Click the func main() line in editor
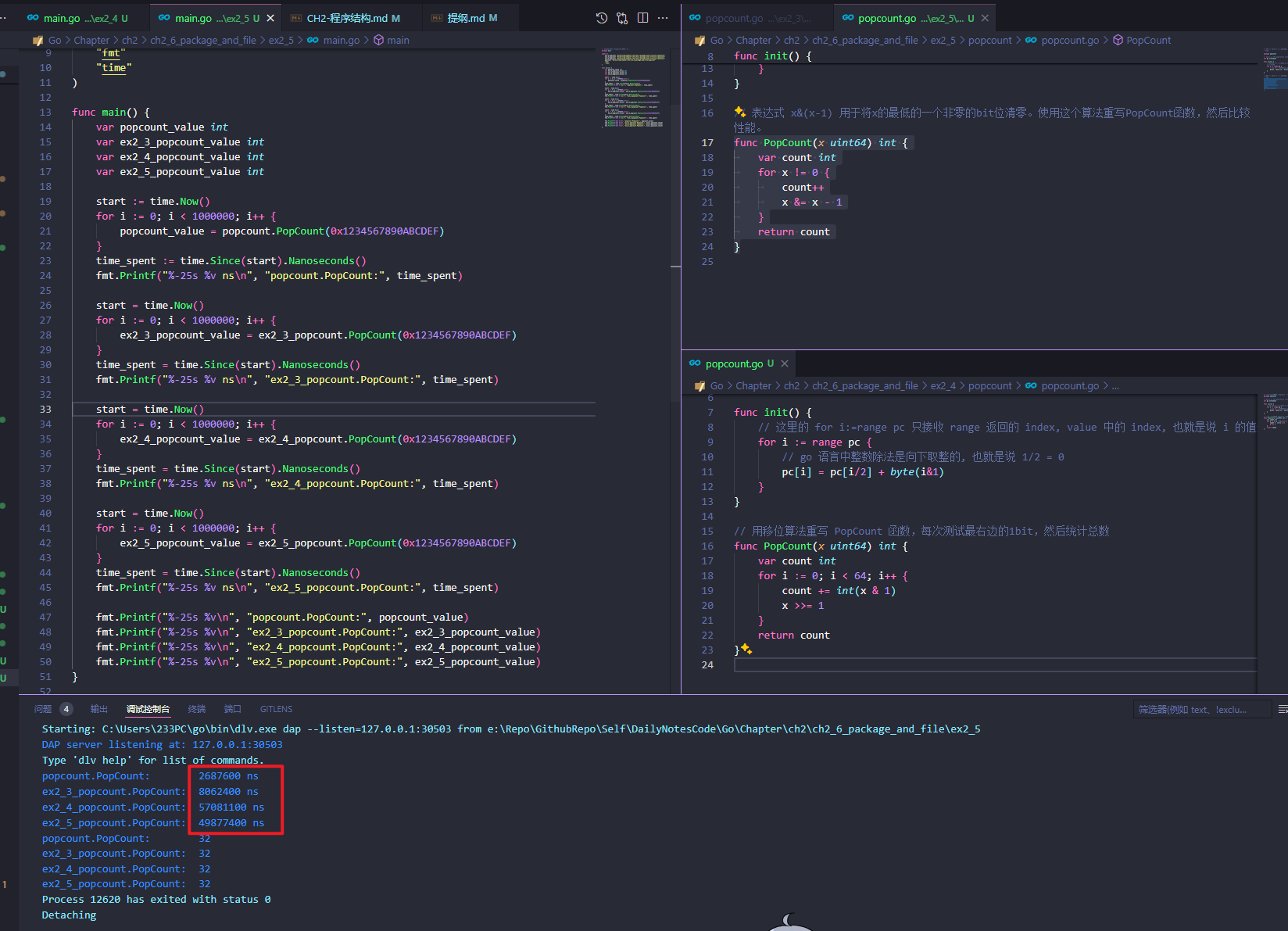Image resolution: width=1288 pixels, height=931 pixels. (x=111, y=112)
